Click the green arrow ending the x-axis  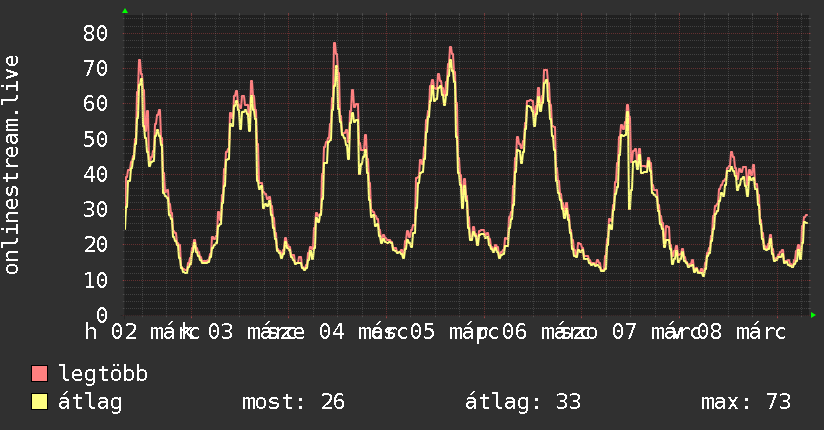coord(813,315)
